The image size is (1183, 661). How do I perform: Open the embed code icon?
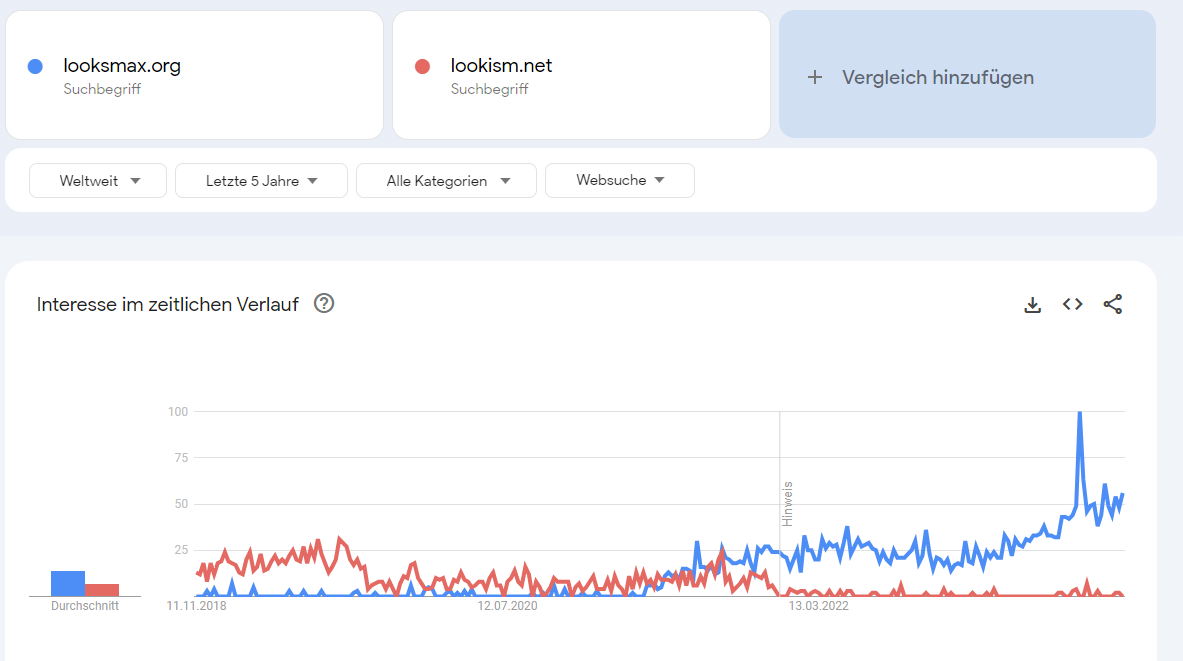pyautogui.click(x=1072, y=304)
